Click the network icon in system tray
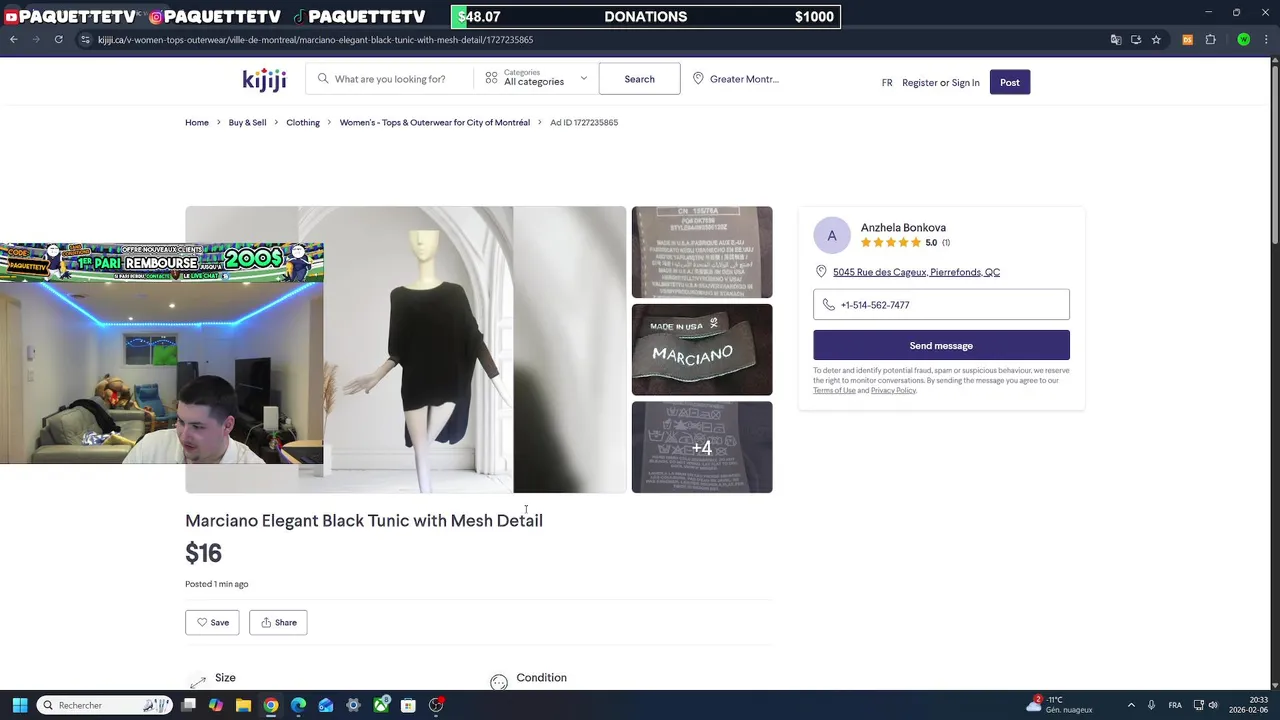This screenshot has height=720, width=1280. (x=1198, y=705)
